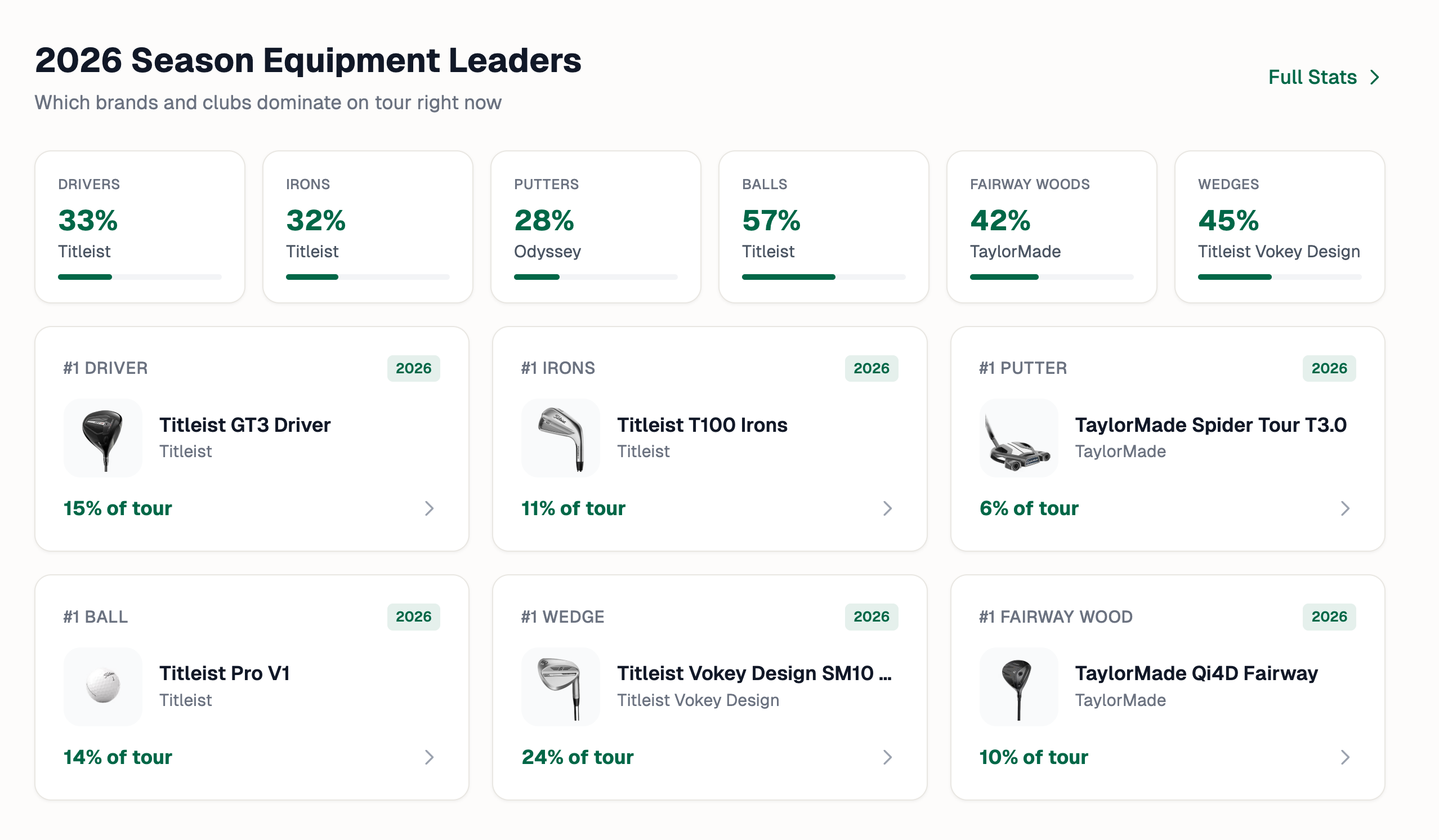Click the Vokey Design SM10 wedge thumbnail
The width and height of the screenshot is (1439, 840).
tap(561, 686)
